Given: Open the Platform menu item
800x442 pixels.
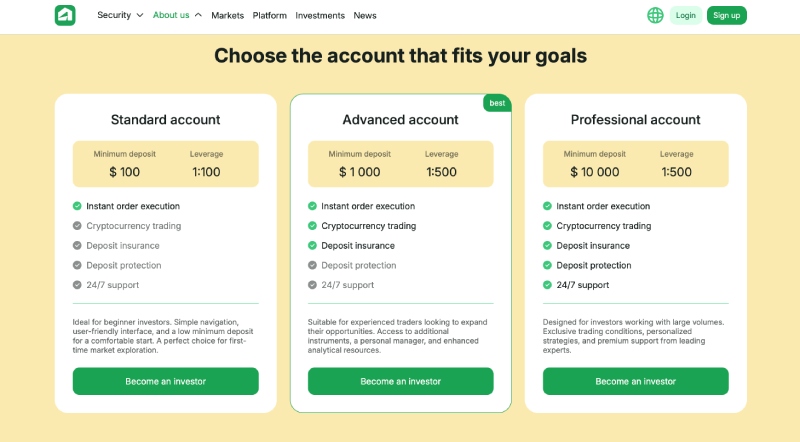Looking at the screenshot, I should pos(269,16).
